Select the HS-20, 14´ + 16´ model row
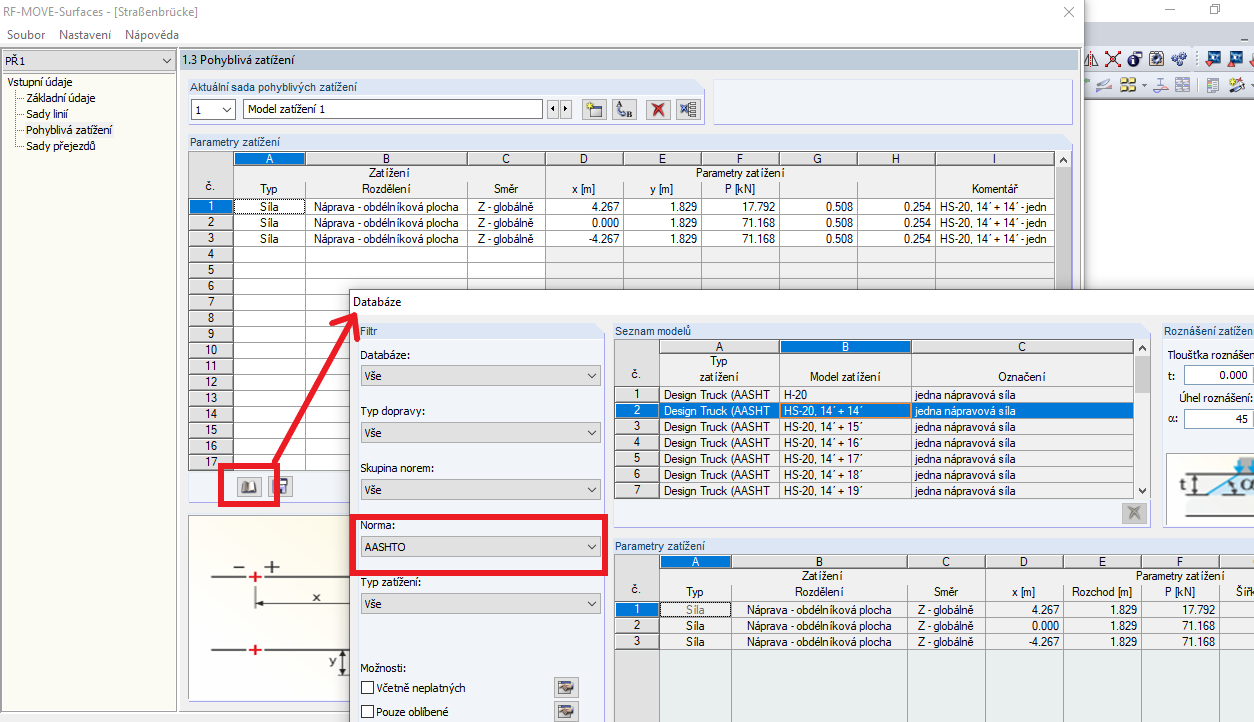1254x722 pixels. pos(874,442)
